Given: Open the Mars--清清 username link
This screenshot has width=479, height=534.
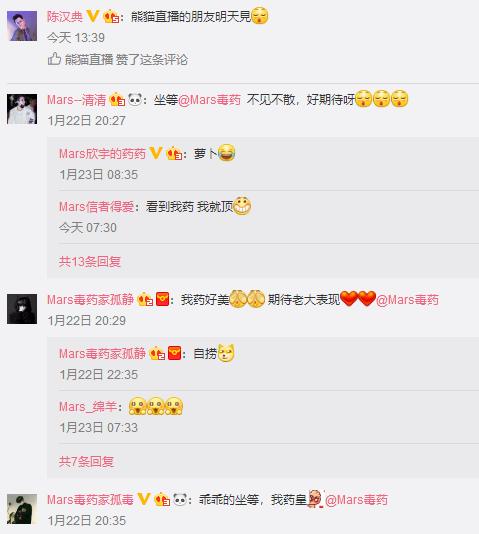Looking at the screenshot, I should 77,100.
